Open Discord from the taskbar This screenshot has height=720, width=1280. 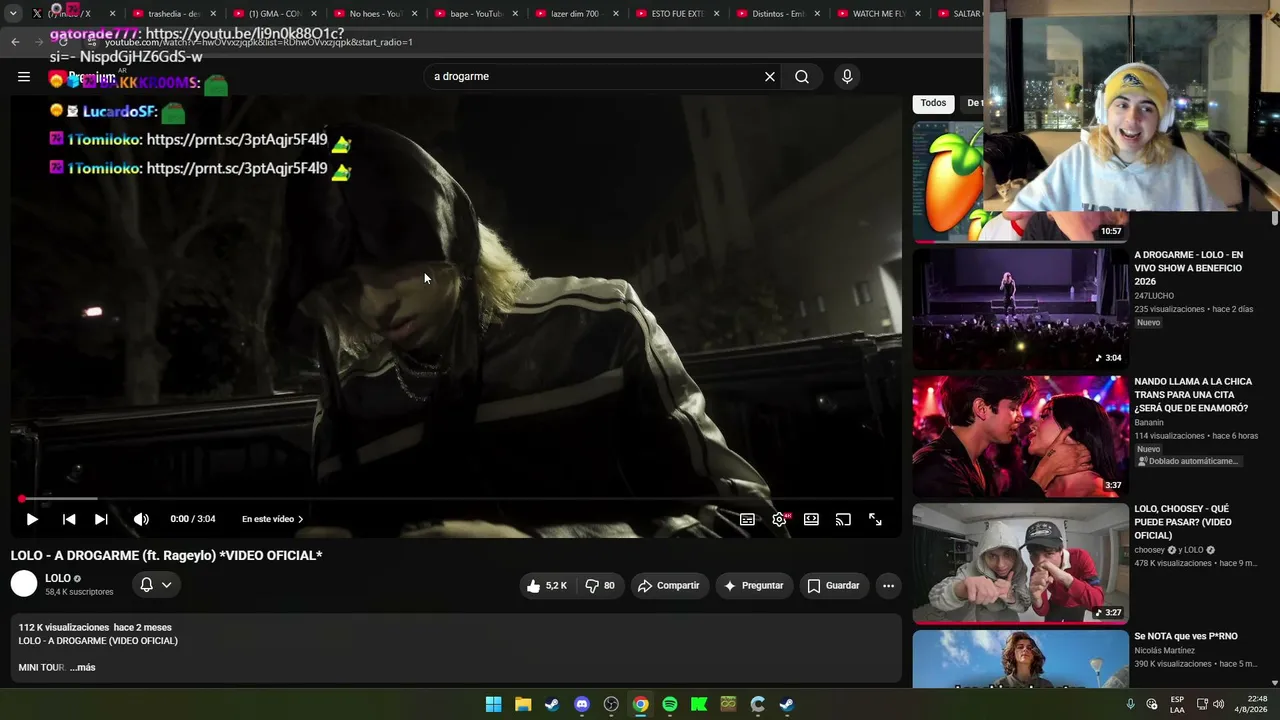coord(582,704)
